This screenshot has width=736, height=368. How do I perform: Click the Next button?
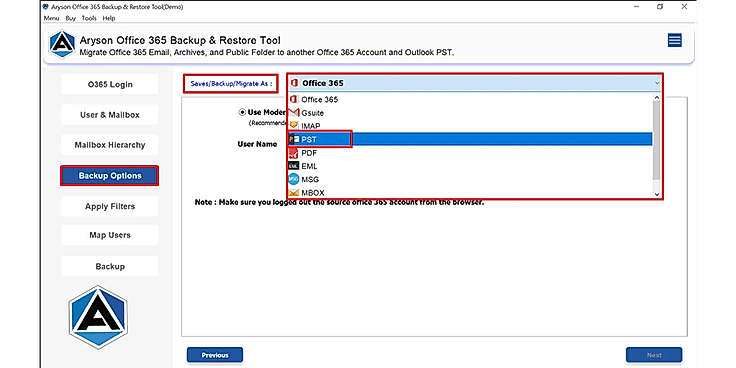point(654,355)
